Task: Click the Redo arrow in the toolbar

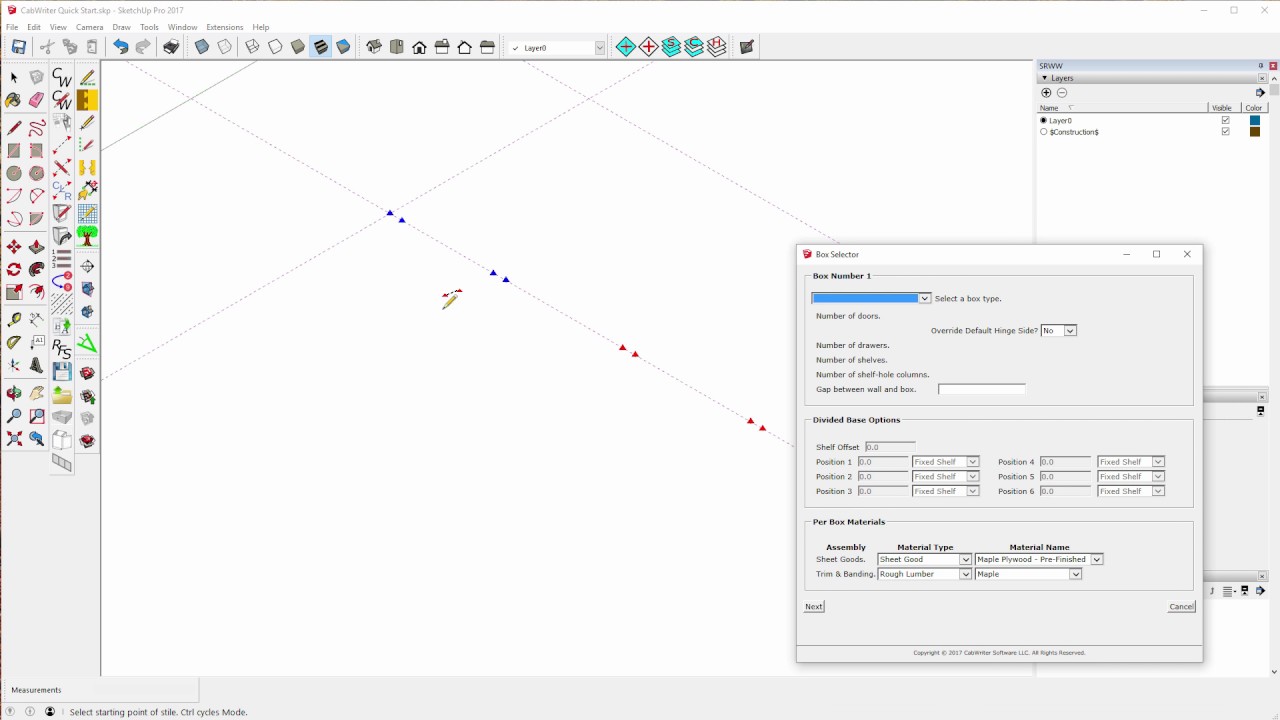Action: click(143, 47)
